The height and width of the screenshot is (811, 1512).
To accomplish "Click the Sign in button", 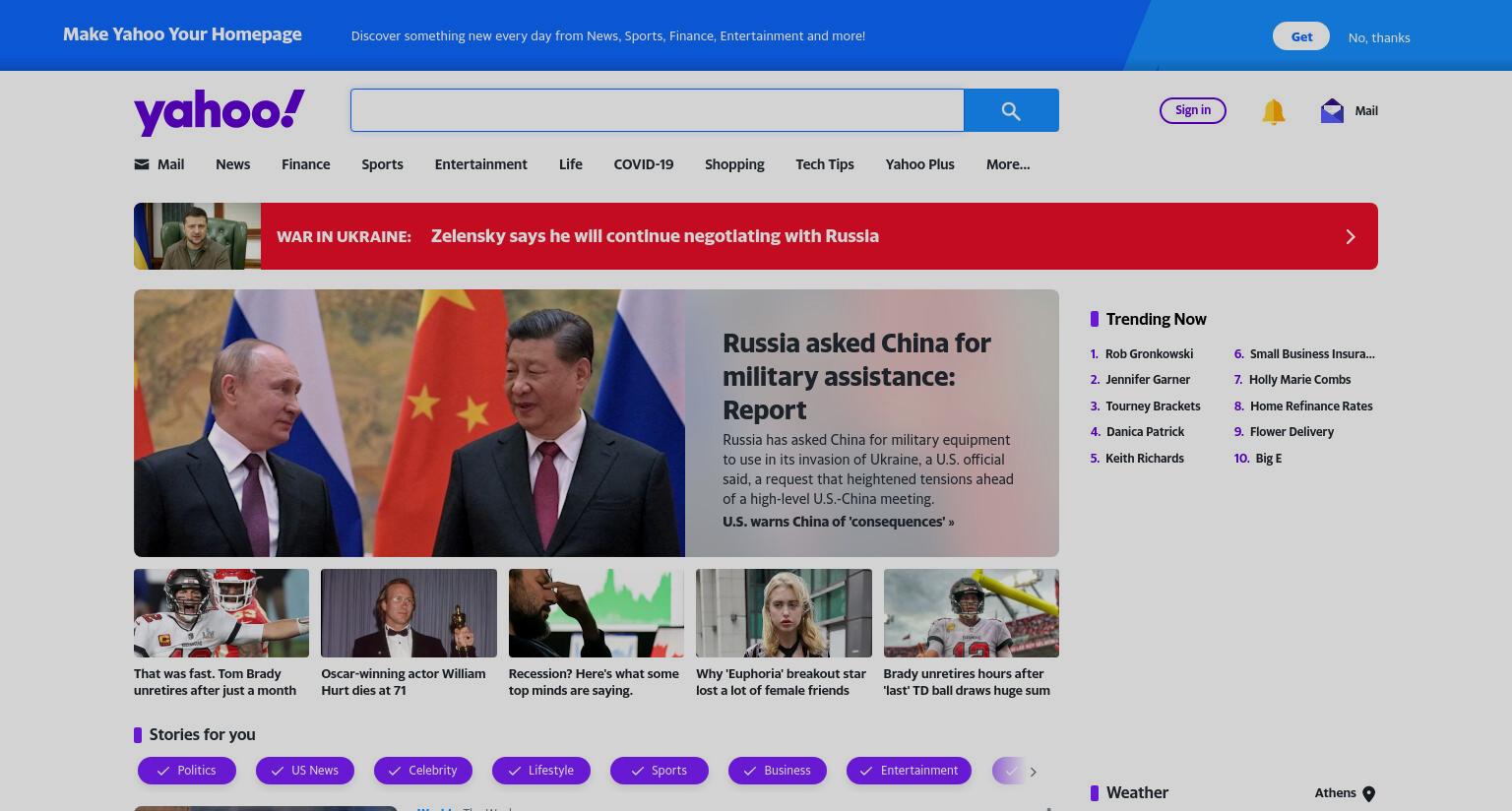I will [1193, 110].
